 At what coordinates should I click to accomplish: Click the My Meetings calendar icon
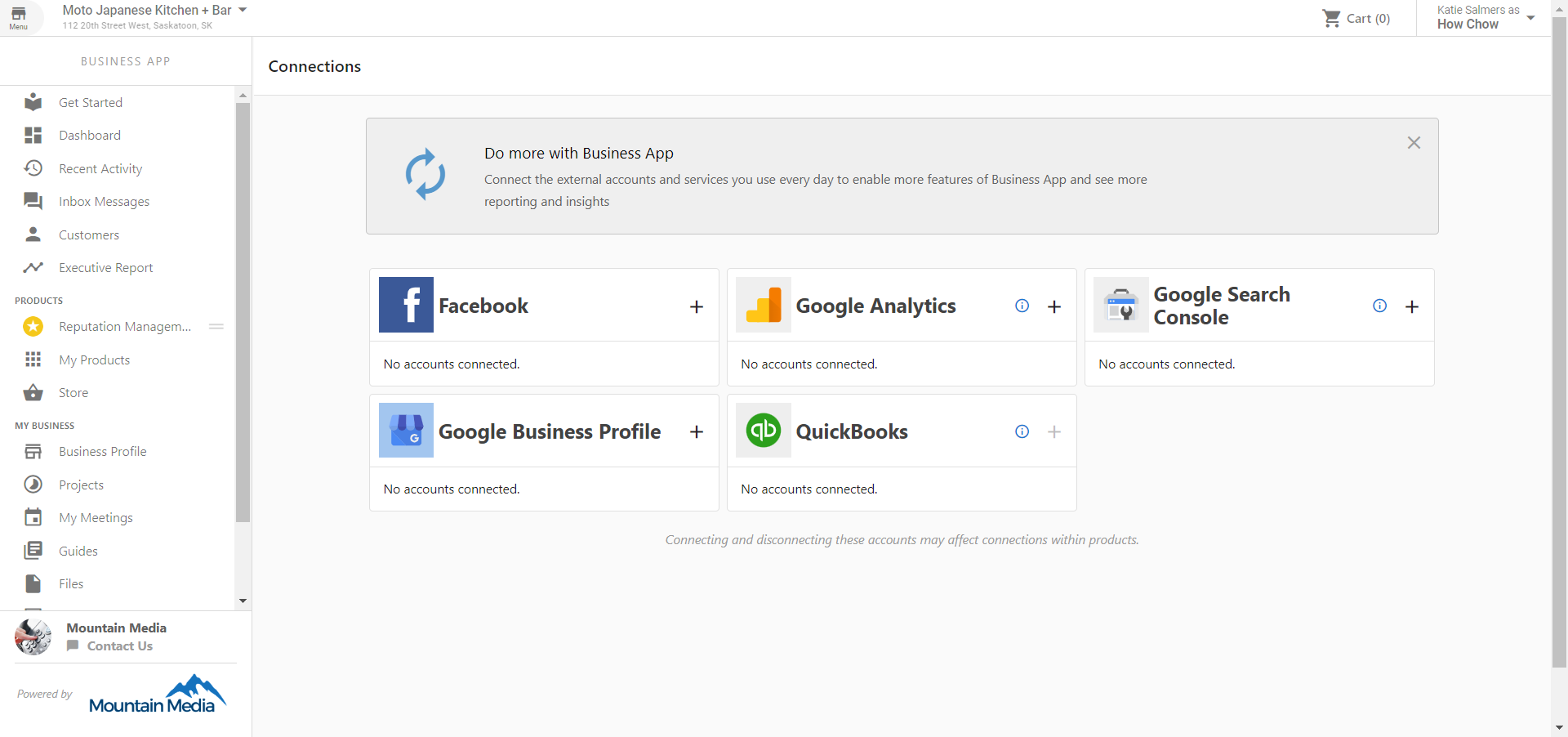click(33, 517)
